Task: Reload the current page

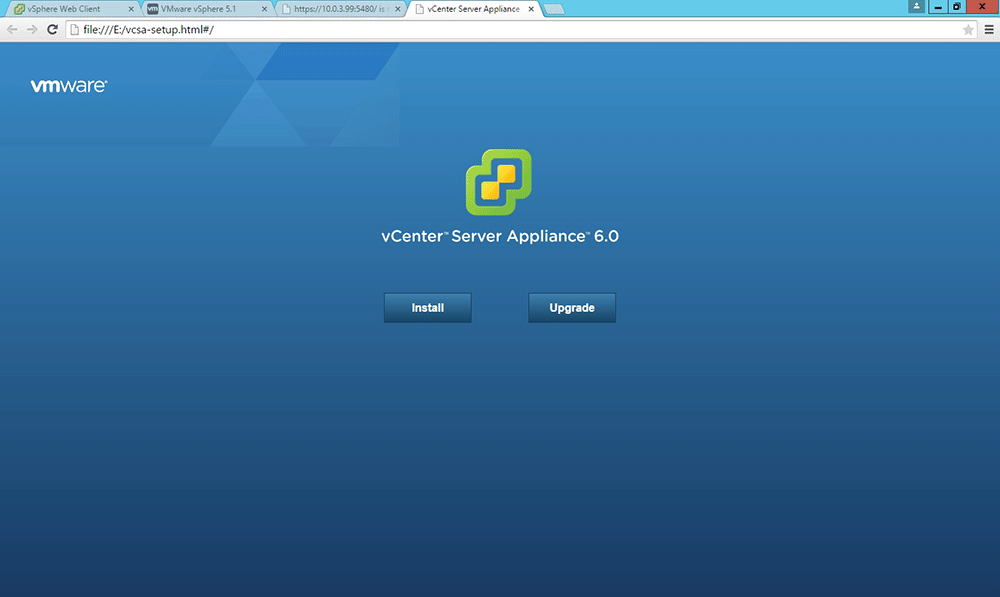Action: coord(52,29)
